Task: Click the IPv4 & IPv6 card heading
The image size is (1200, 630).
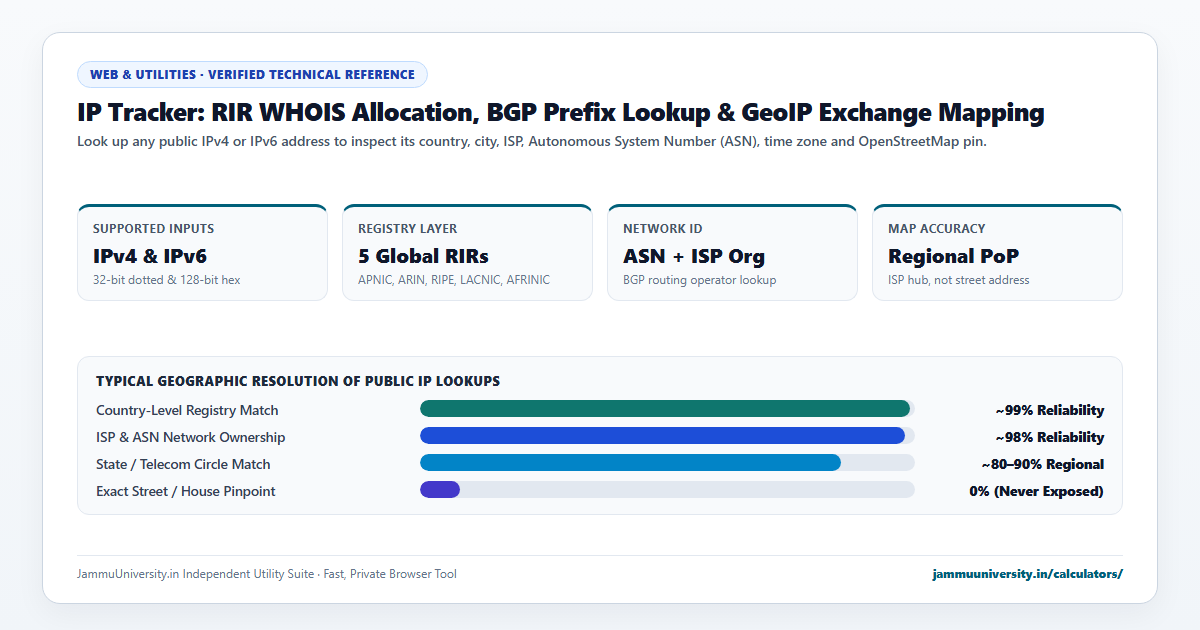Action: (x=150, y=256)
